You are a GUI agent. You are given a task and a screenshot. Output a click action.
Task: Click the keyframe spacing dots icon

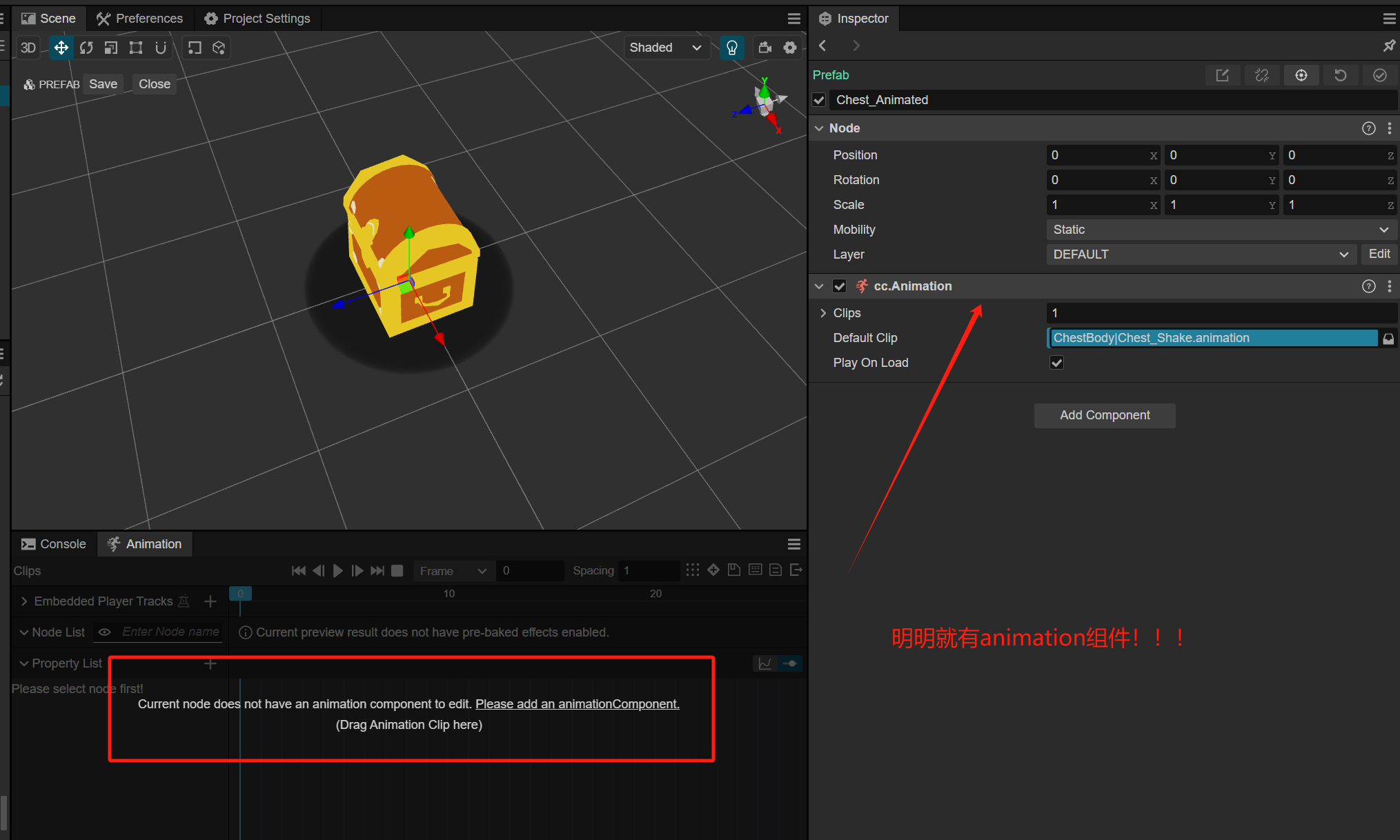pyautogui.click(x=693, y=570)
